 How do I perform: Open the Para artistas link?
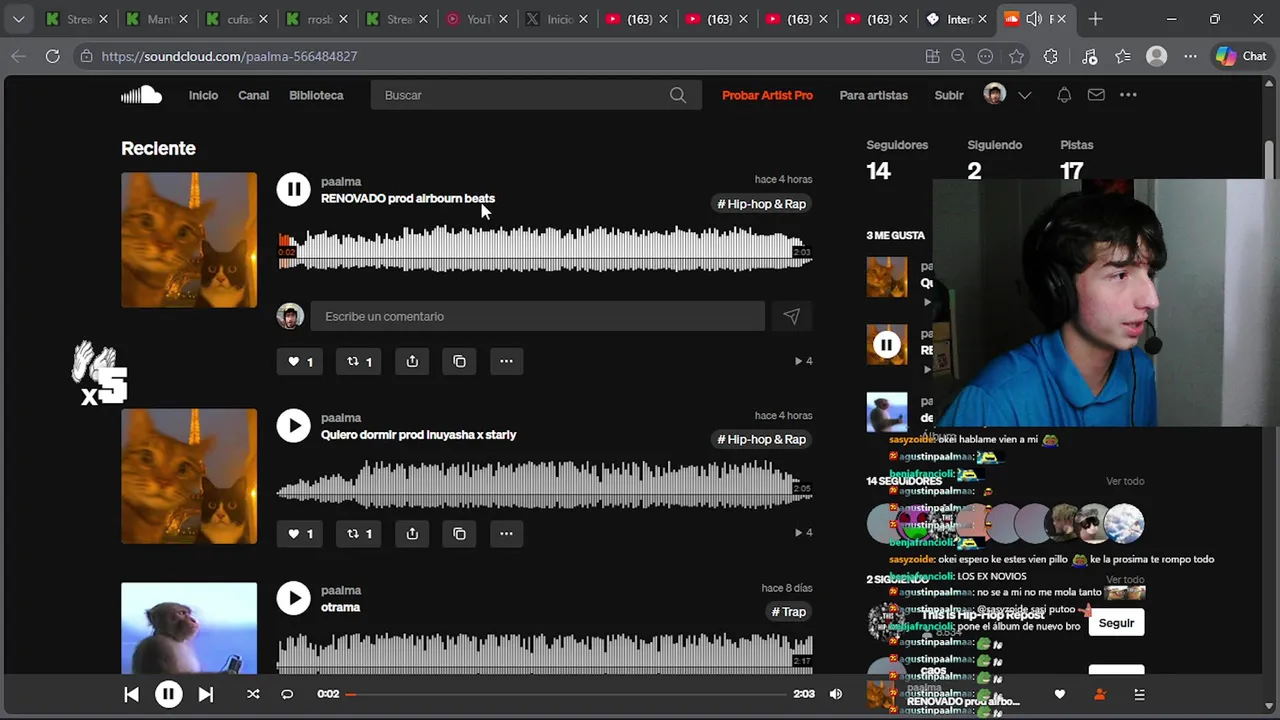click(x=874, y=95)
